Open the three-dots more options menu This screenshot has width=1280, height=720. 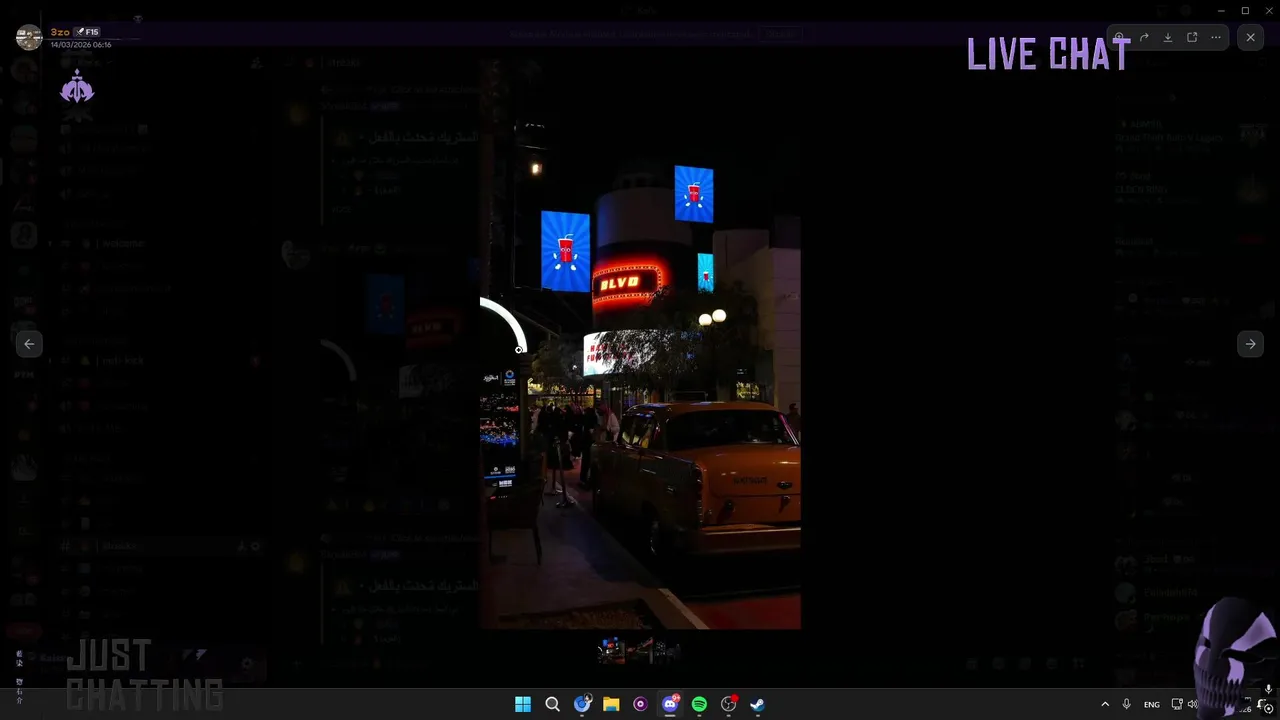pos(1216,37)
